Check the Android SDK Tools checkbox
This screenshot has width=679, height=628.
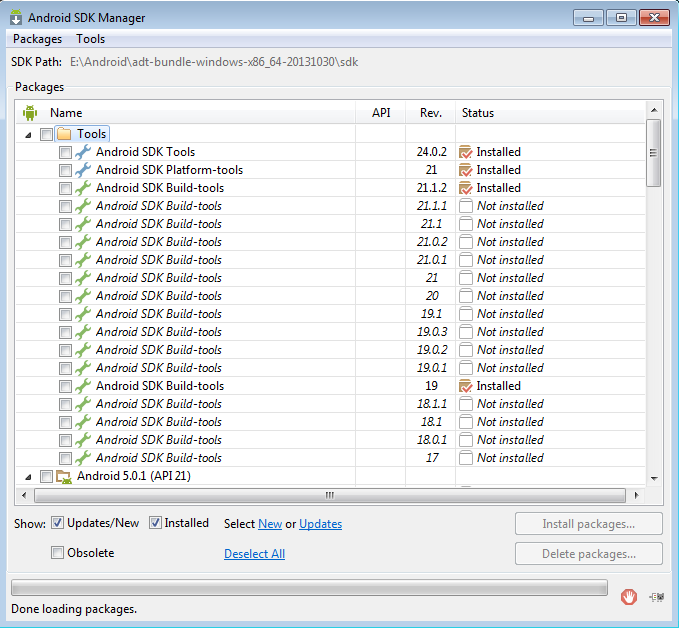tap(65, 152)
